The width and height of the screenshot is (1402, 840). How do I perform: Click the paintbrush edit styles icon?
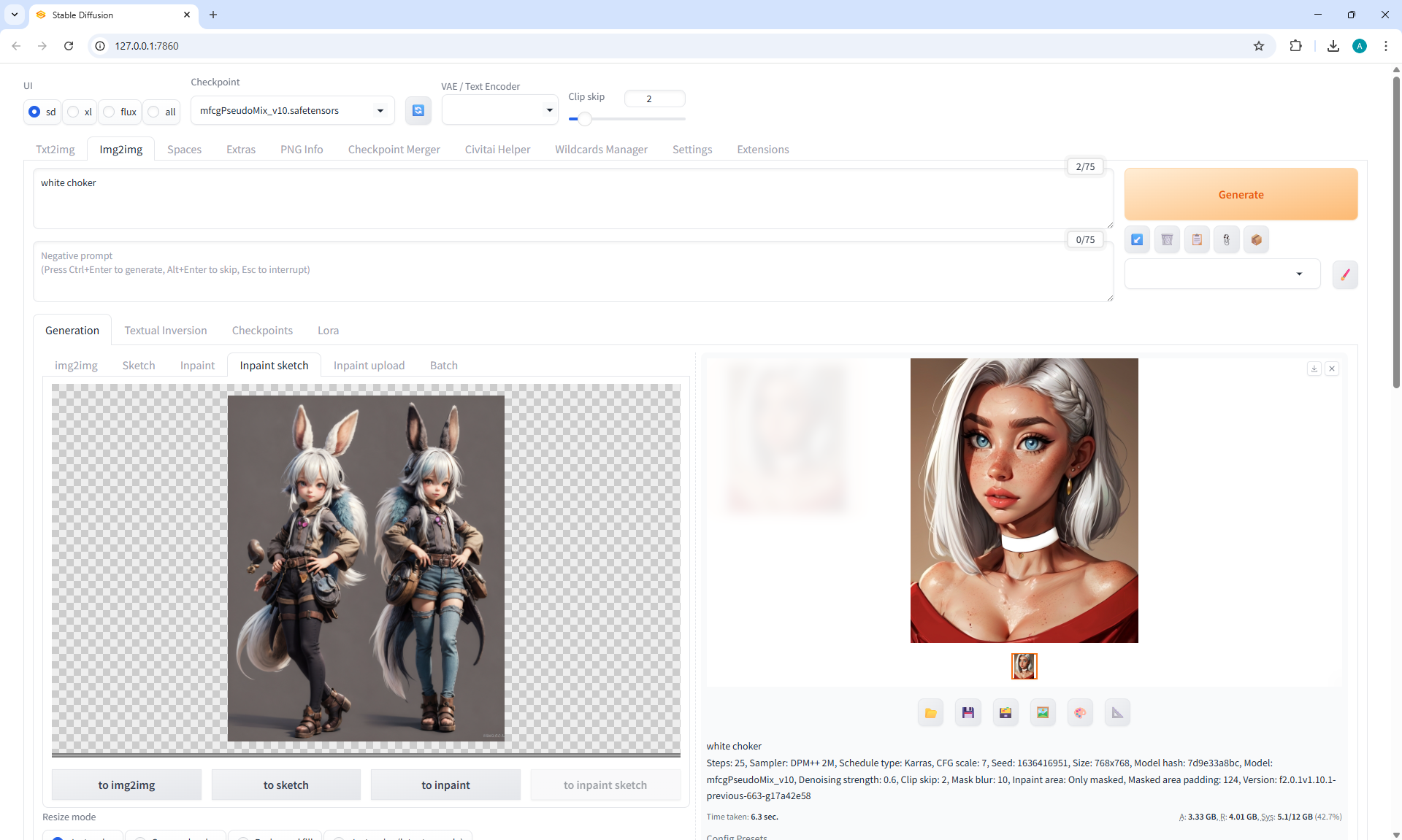pos(1344,275)
